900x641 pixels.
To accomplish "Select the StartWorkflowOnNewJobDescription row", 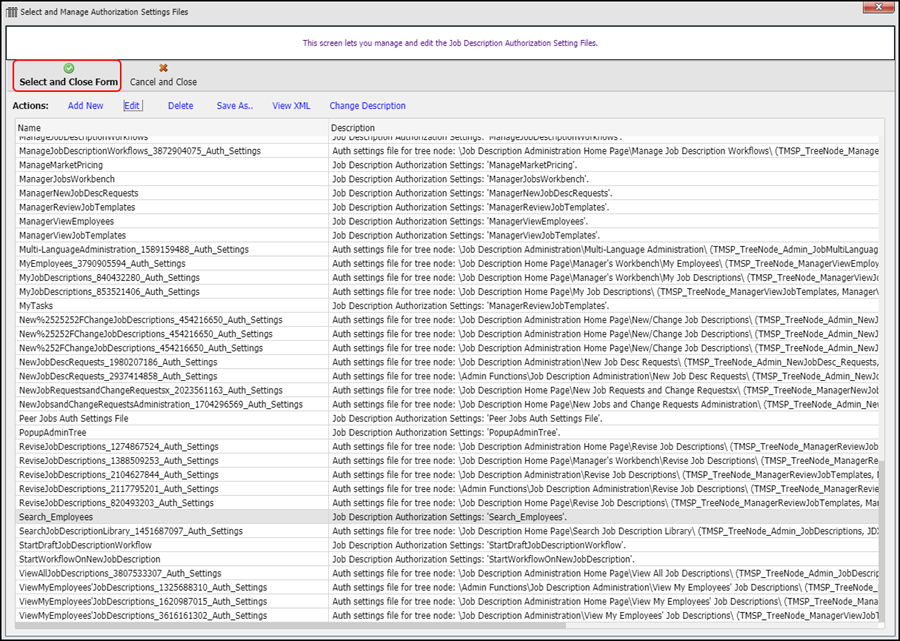I will tap(447, 559).
